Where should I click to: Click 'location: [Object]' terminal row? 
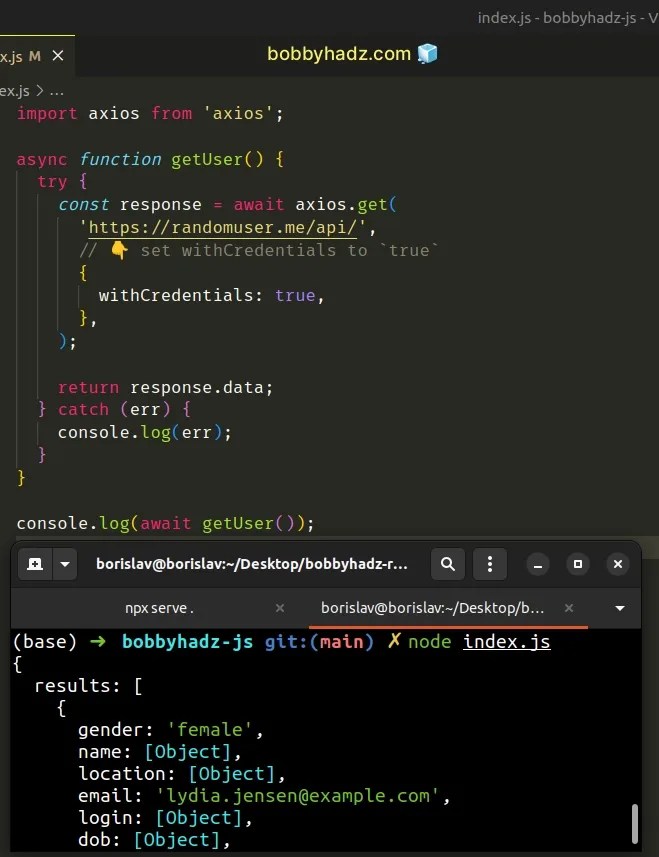click(x=181, y=774)
